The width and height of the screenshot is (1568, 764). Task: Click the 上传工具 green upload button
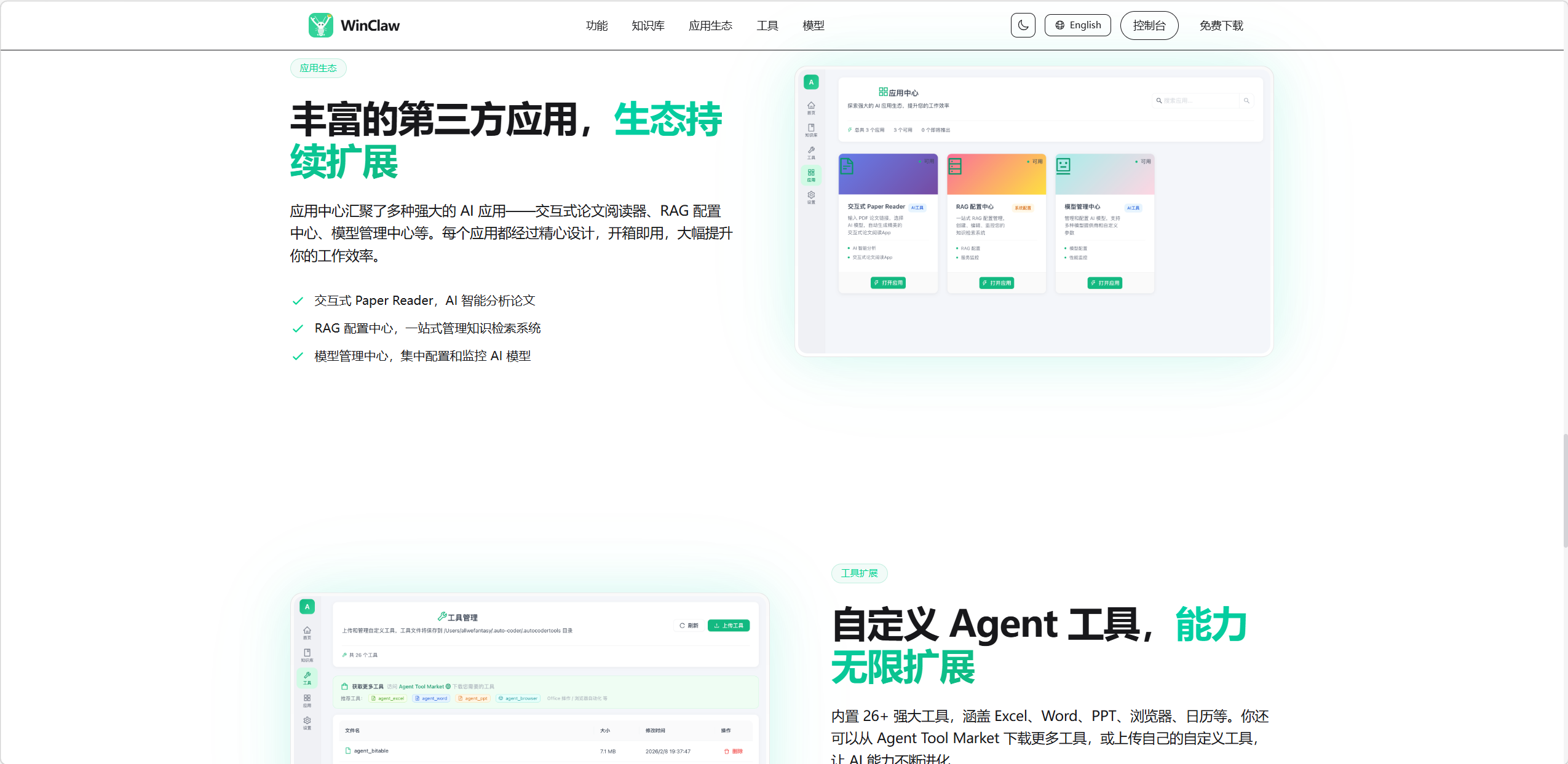tap(728, 625)
